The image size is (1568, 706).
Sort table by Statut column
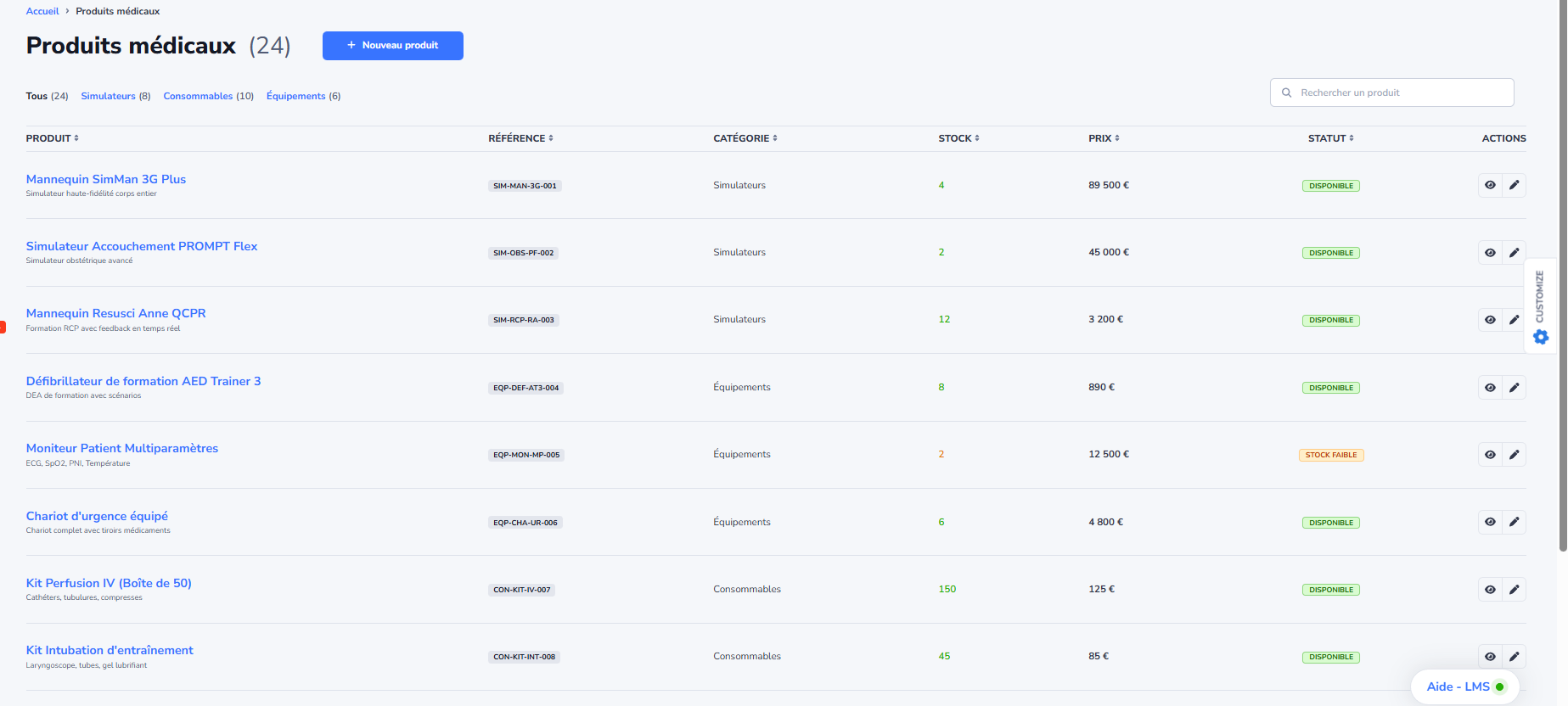[1330, 138]
